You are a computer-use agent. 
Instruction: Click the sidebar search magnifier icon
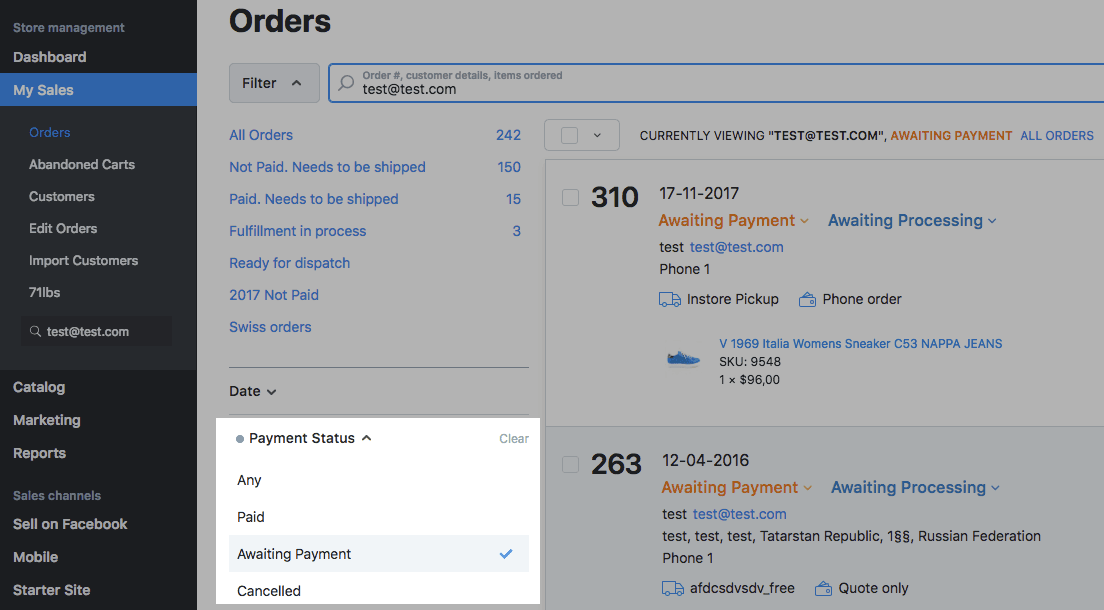pyautogui.click(x=36, y=331)
